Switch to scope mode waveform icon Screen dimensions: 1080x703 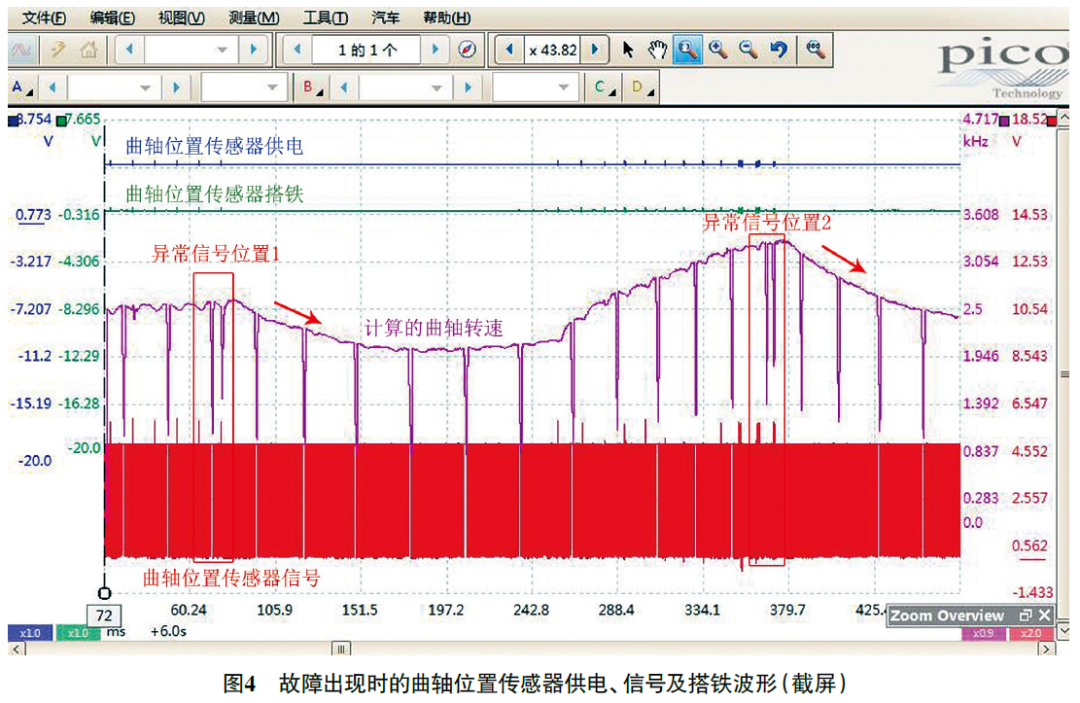tap(21, 50)
